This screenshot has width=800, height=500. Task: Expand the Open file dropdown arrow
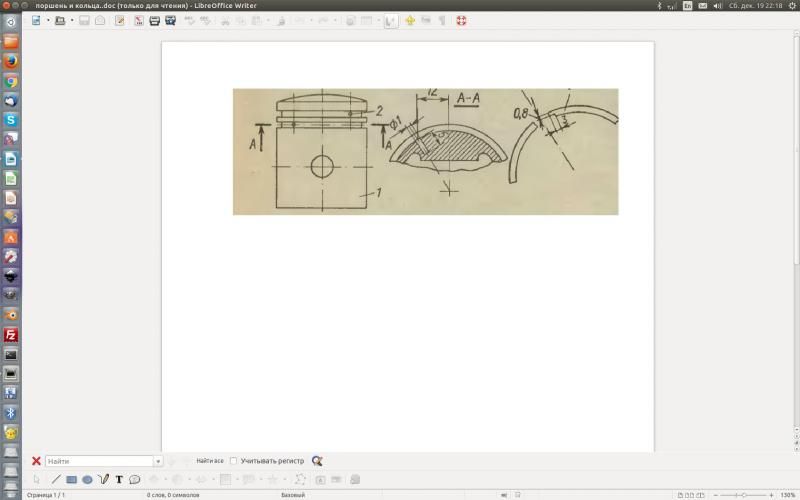point(72,20)
